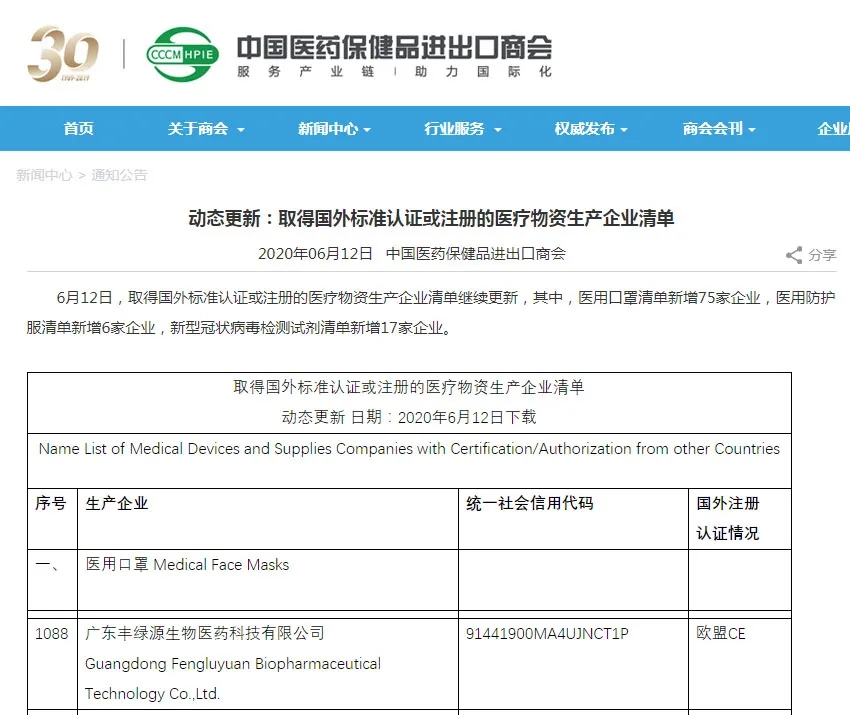This screenshot has width=850, height=715.
Task: Click the 动态更新 日期 line in the table
Action: pos(409,417)
